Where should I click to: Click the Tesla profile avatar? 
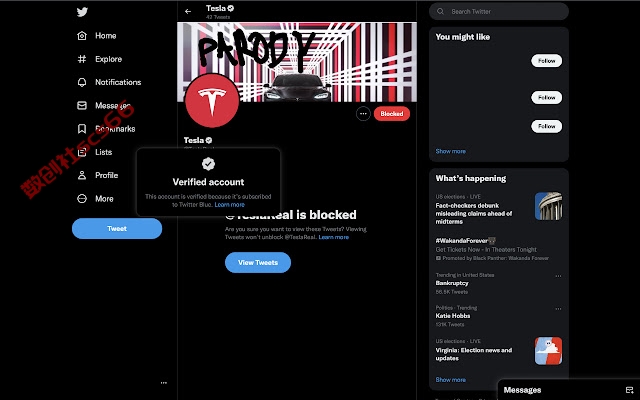[x=212, y=101]
